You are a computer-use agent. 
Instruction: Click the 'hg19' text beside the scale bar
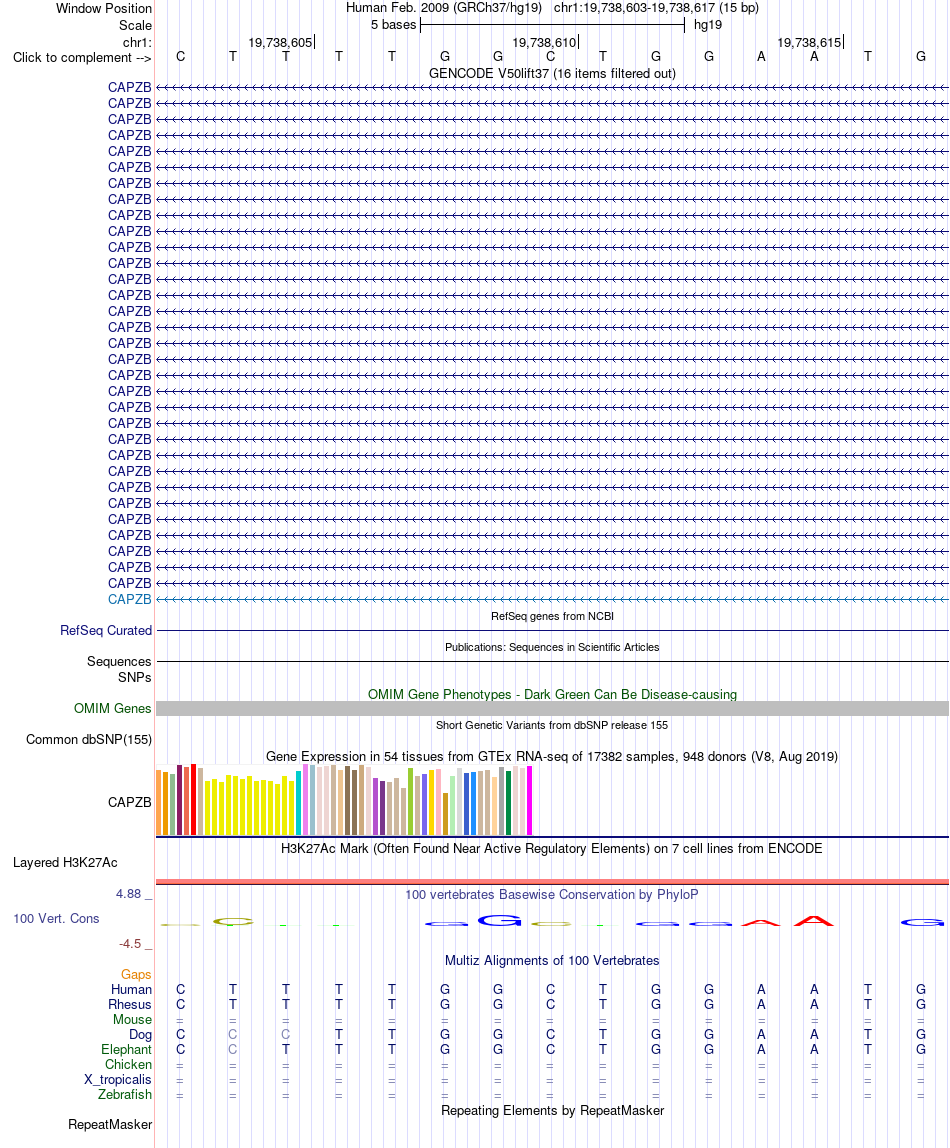click(708, 25)
